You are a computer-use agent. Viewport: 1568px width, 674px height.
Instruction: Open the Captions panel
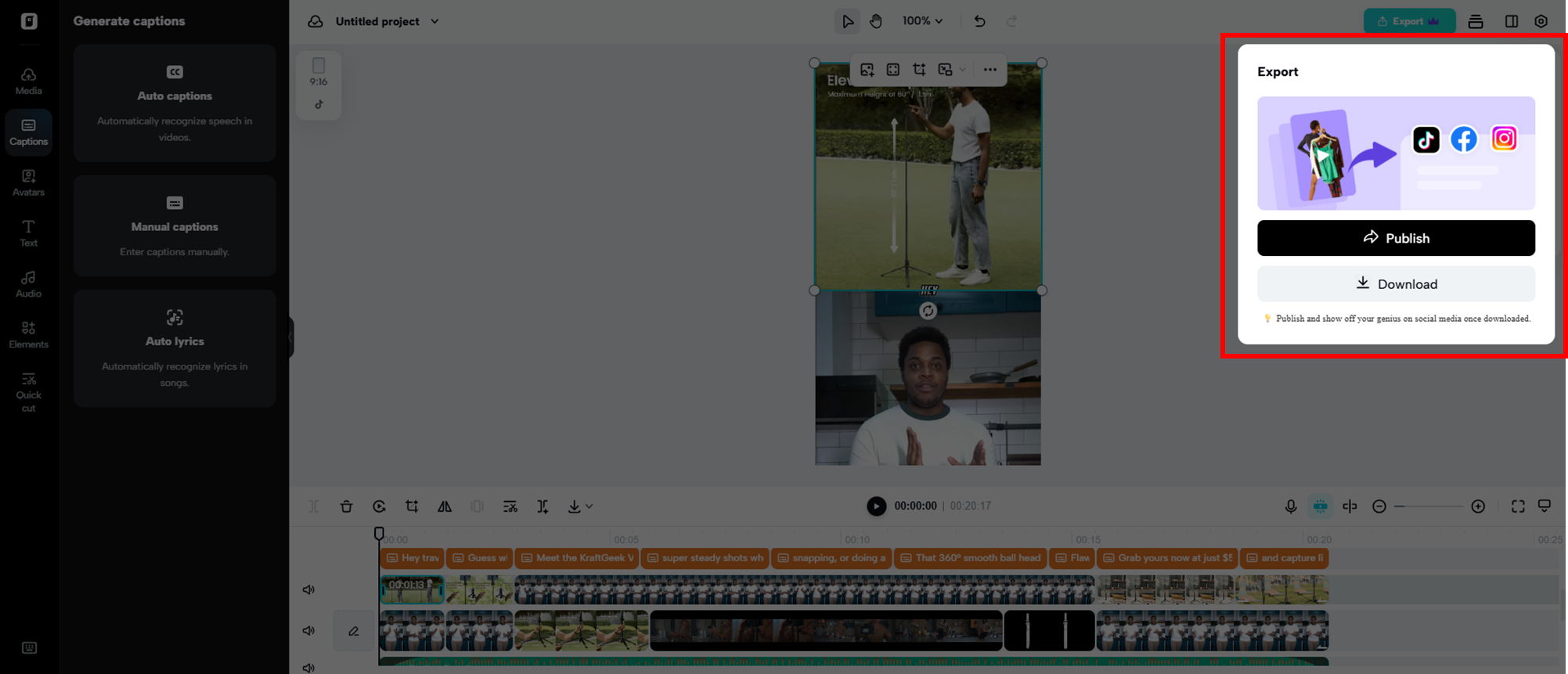28,132
